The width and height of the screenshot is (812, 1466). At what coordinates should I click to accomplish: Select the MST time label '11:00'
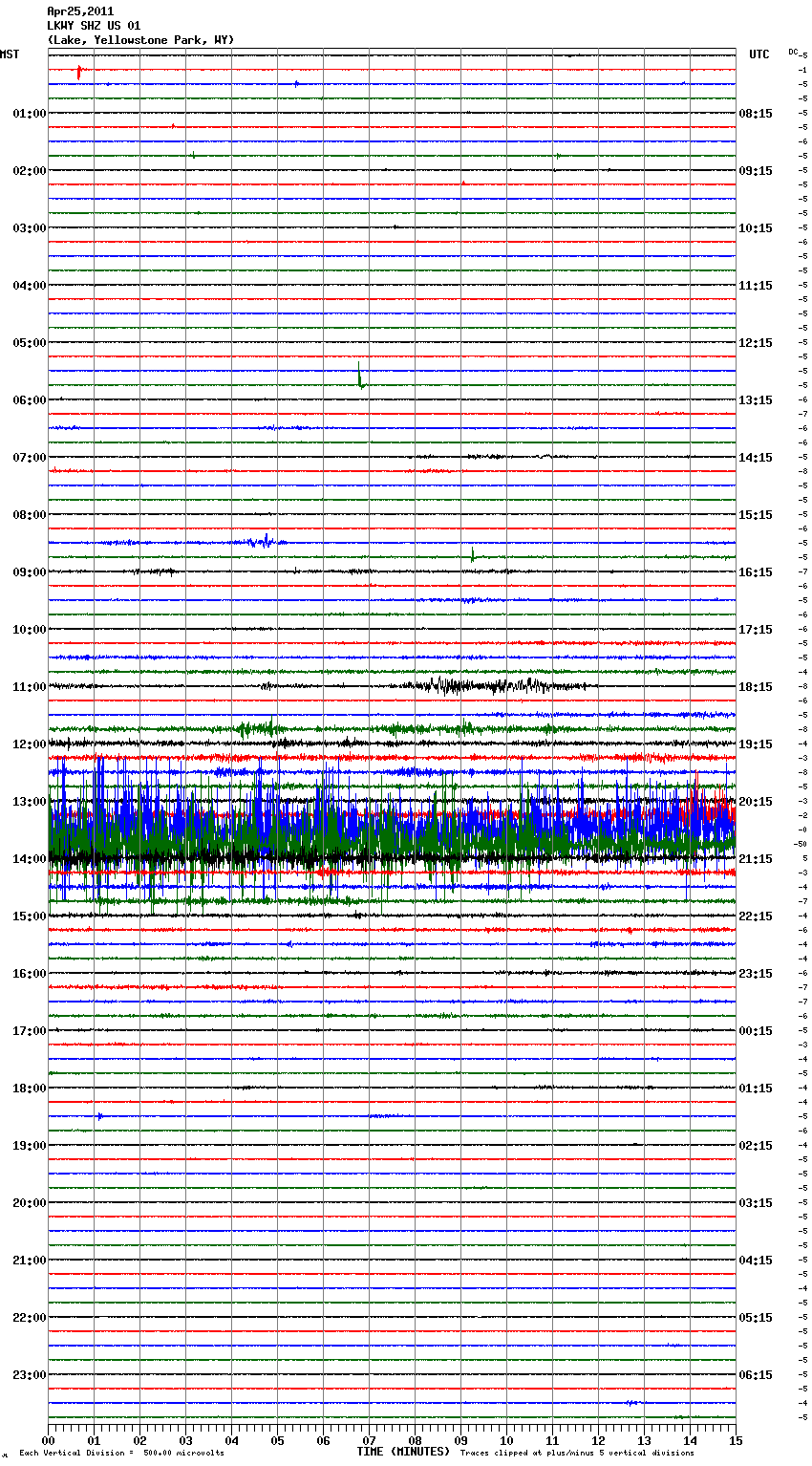30,687
